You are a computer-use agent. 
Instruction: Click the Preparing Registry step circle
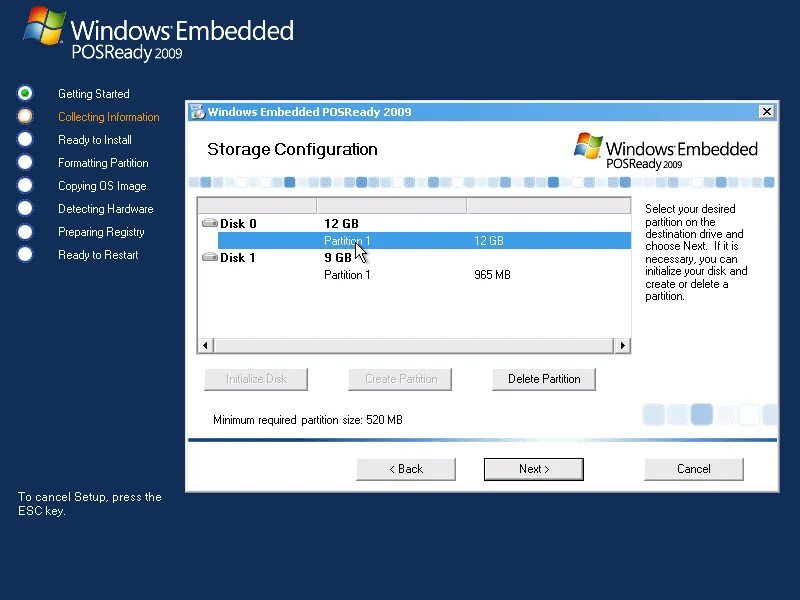(x=25, y=232)
